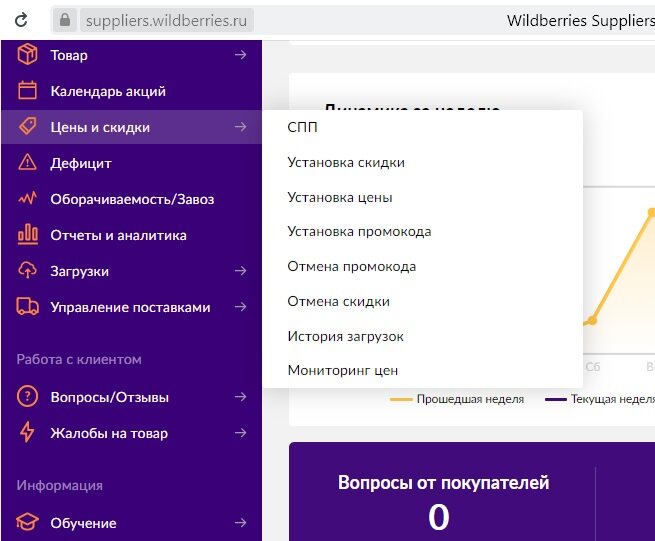Expand the Вопросы/Отзывы submenu arrow

coord(240,396)
